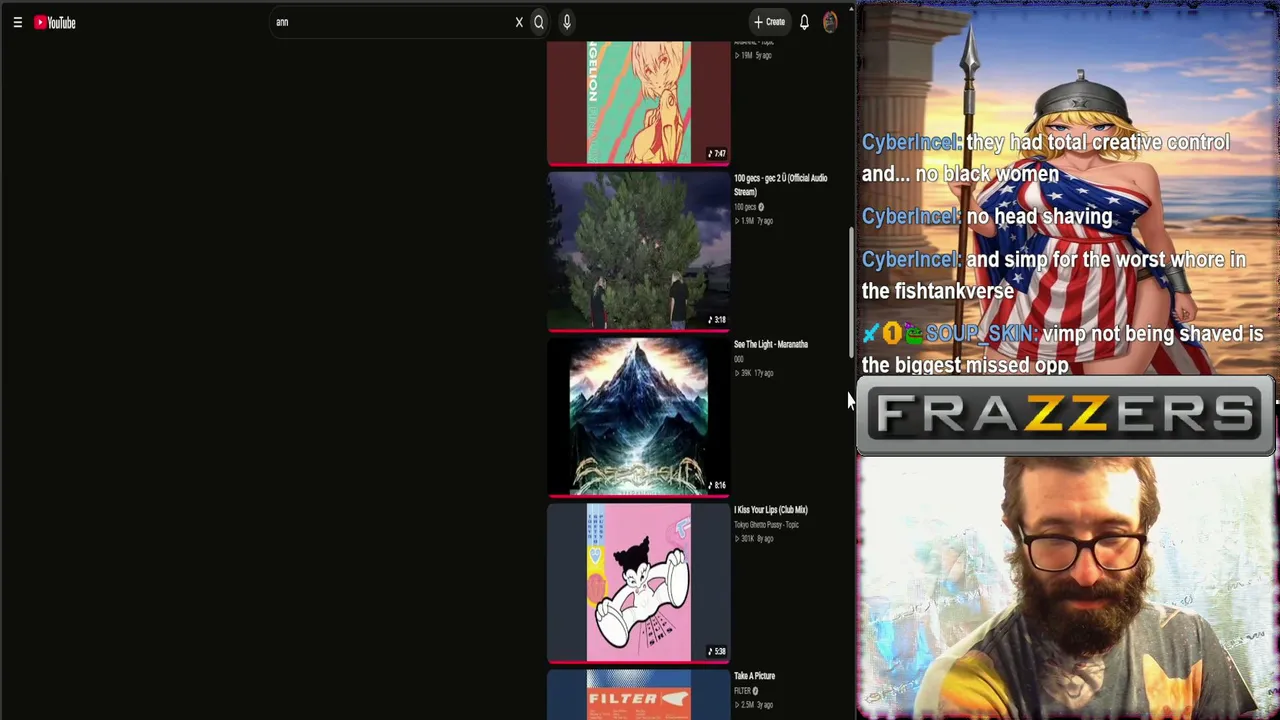
Task: Click the '19M 5y ago' view count
Action: coord(754,55)
